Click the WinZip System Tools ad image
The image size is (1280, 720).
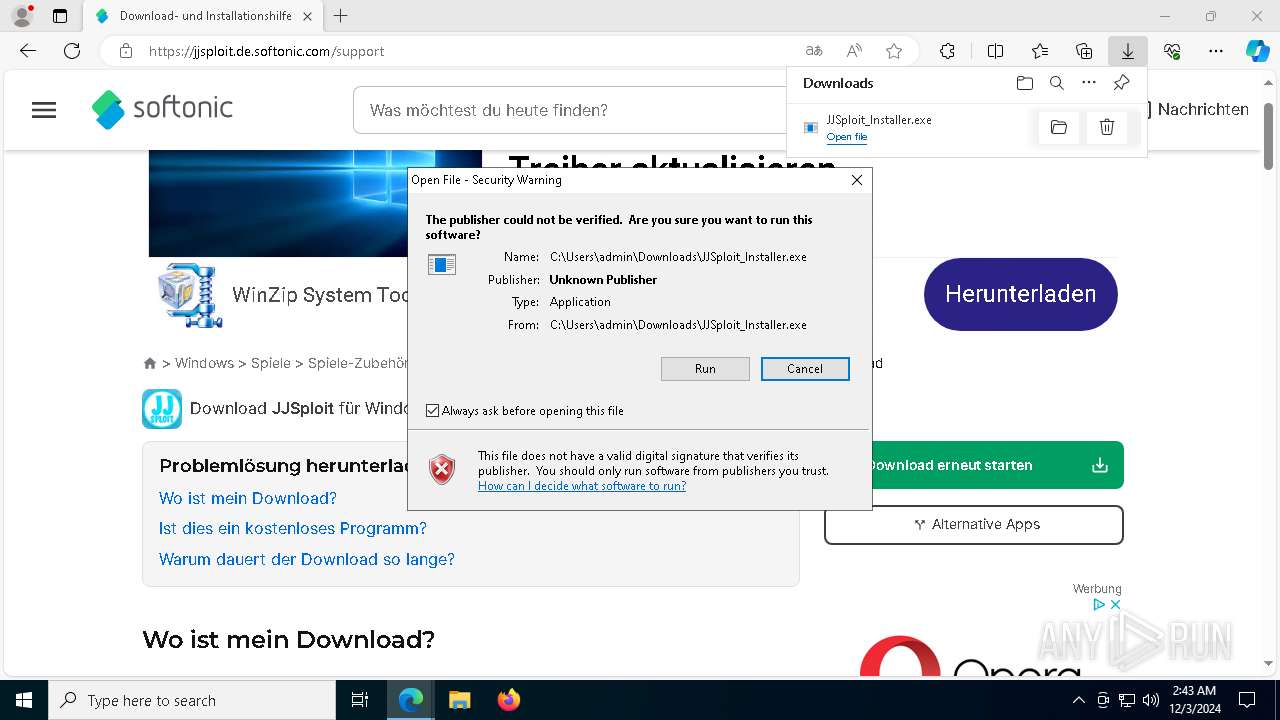[190, 295]
